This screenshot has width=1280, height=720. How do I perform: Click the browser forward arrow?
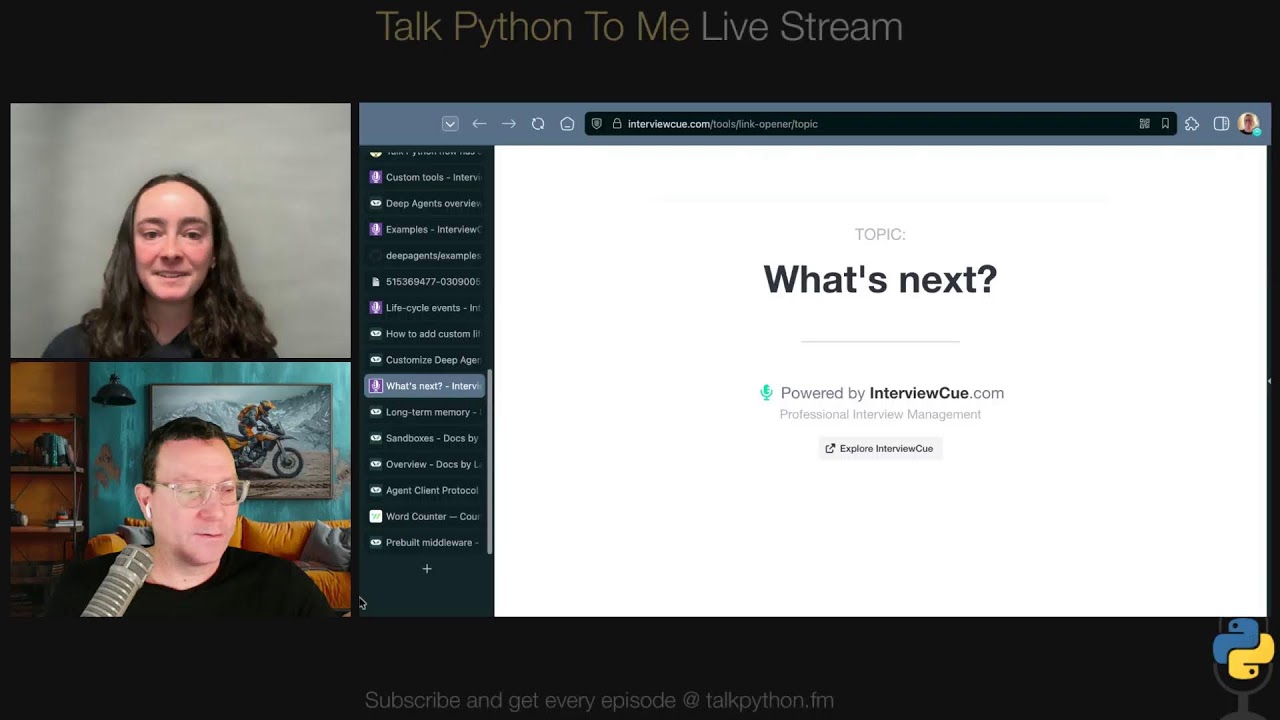[x=509, y=124]
